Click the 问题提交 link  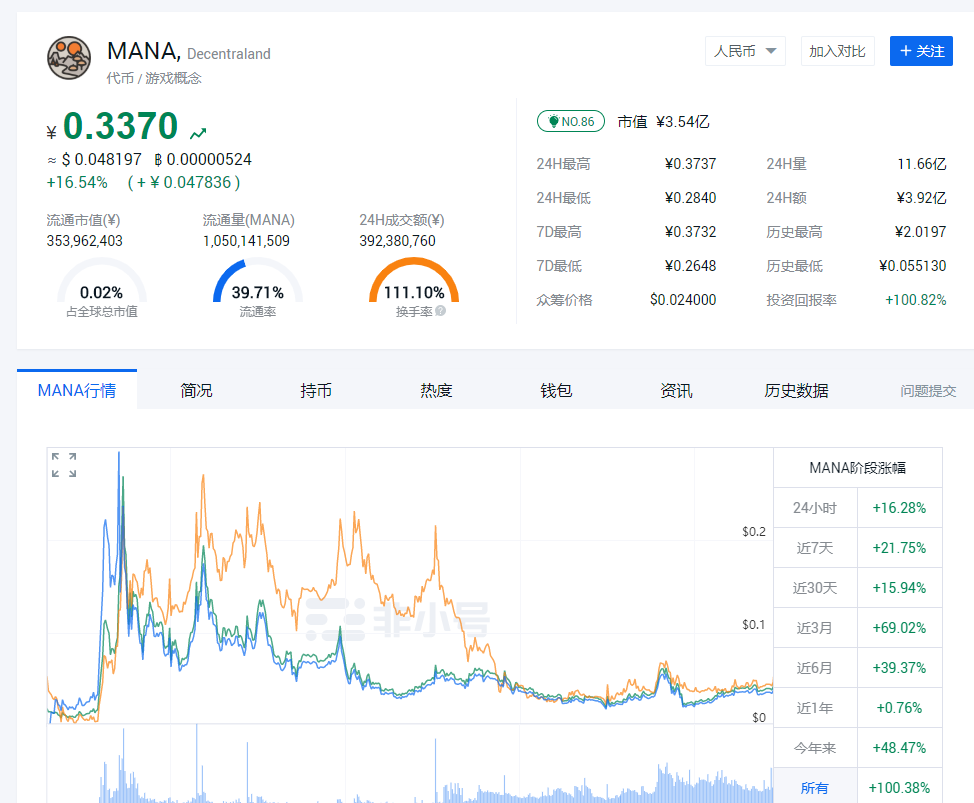[928, 391]
